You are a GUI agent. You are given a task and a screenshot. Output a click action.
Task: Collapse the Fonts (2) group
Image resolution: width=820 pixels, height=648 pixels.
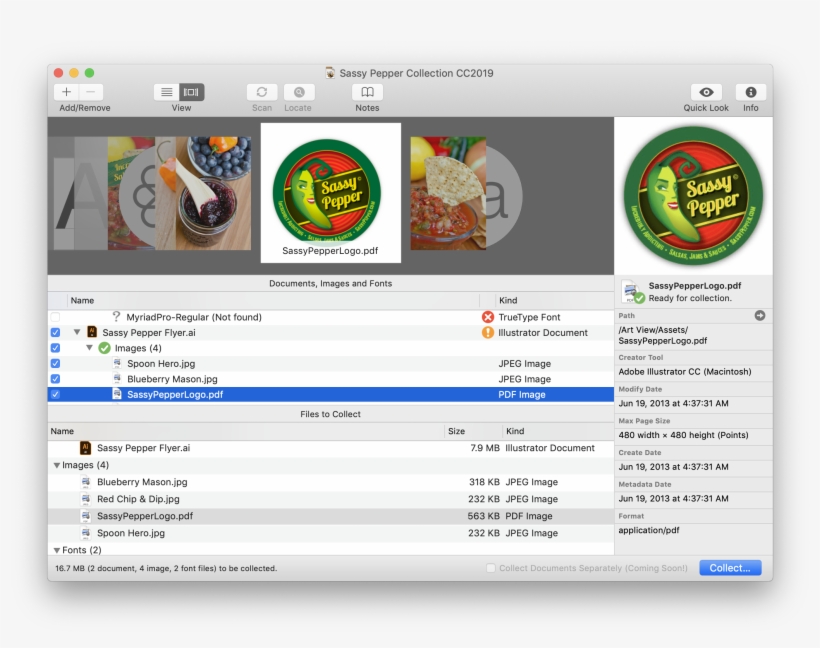click(56, 550)
